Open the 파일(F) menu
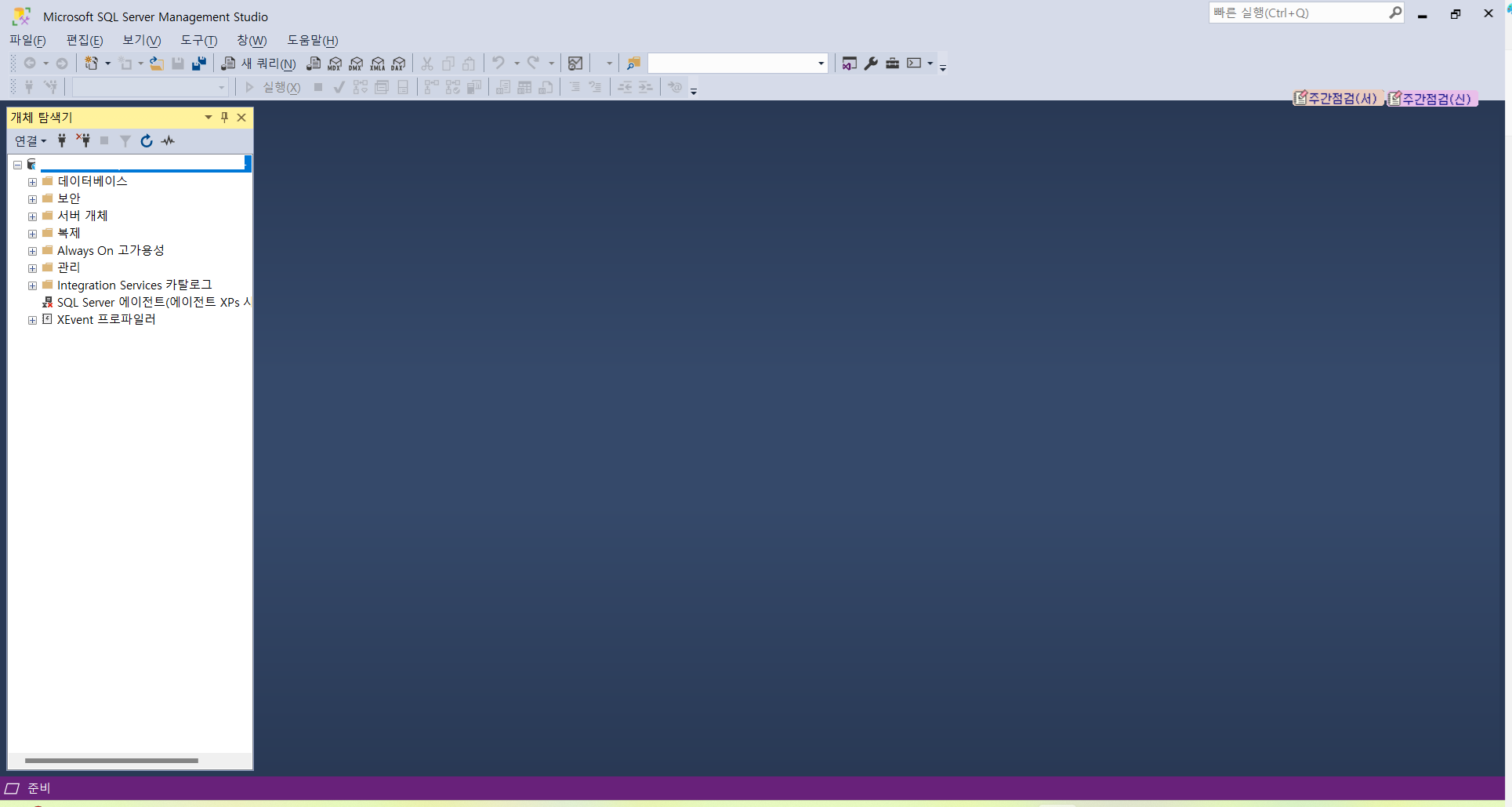Viewport: 1512px width, 807px height. 27,40
